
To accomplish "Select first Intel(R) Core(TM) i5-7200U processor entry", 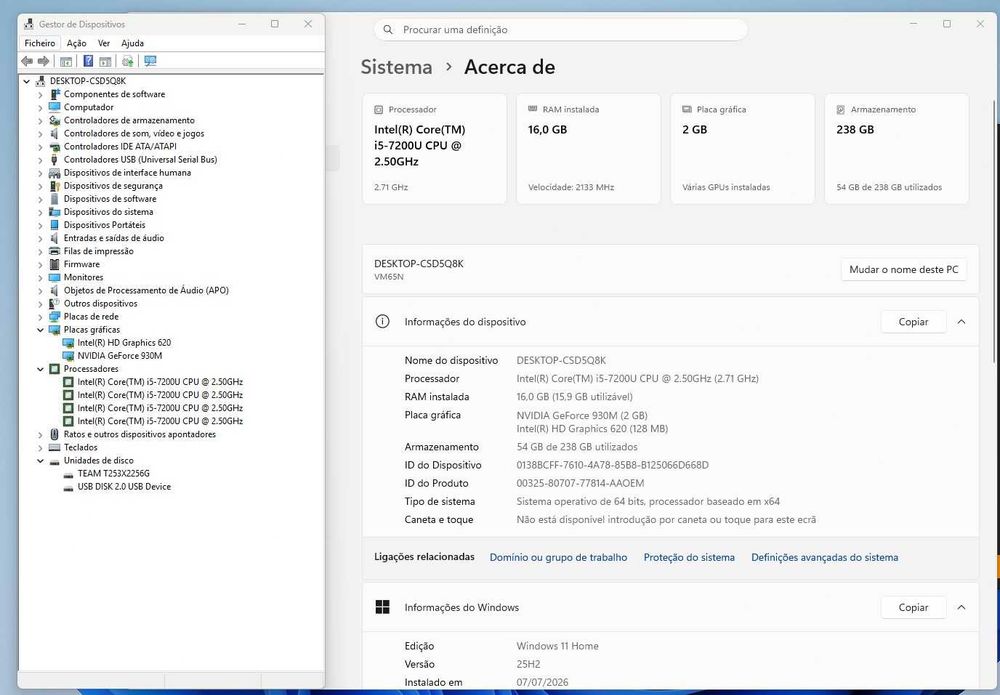I will coord(160,382).
